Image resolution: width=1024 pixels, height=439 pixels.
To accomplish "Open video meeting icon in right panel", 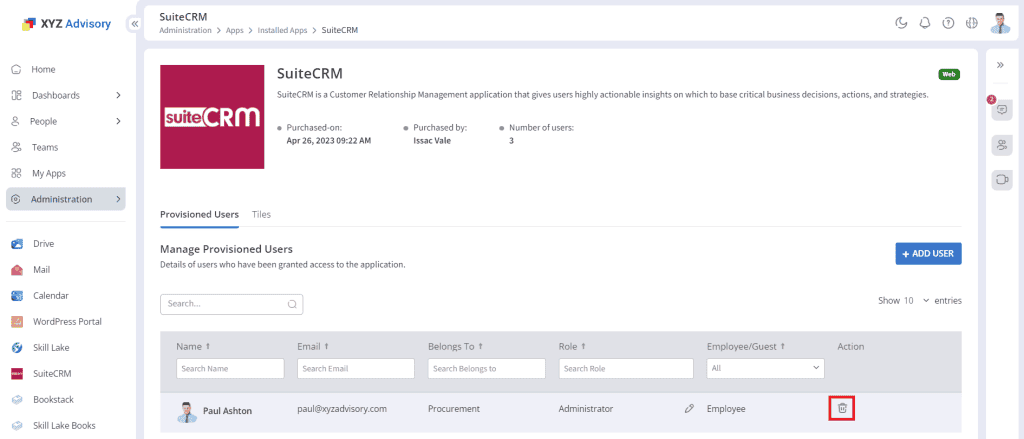I will [x=1001, y=180].
